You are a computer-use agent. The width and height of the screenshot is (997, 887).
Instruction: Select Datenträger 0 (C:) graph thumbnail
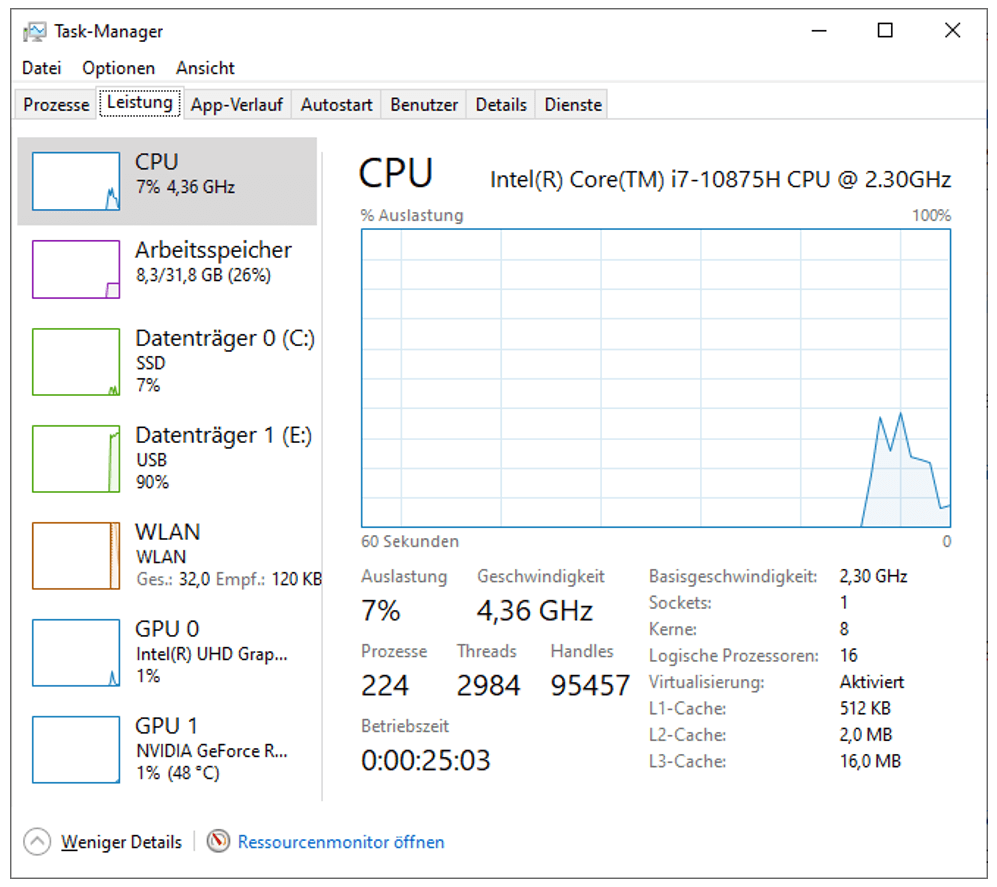(76, 362)
